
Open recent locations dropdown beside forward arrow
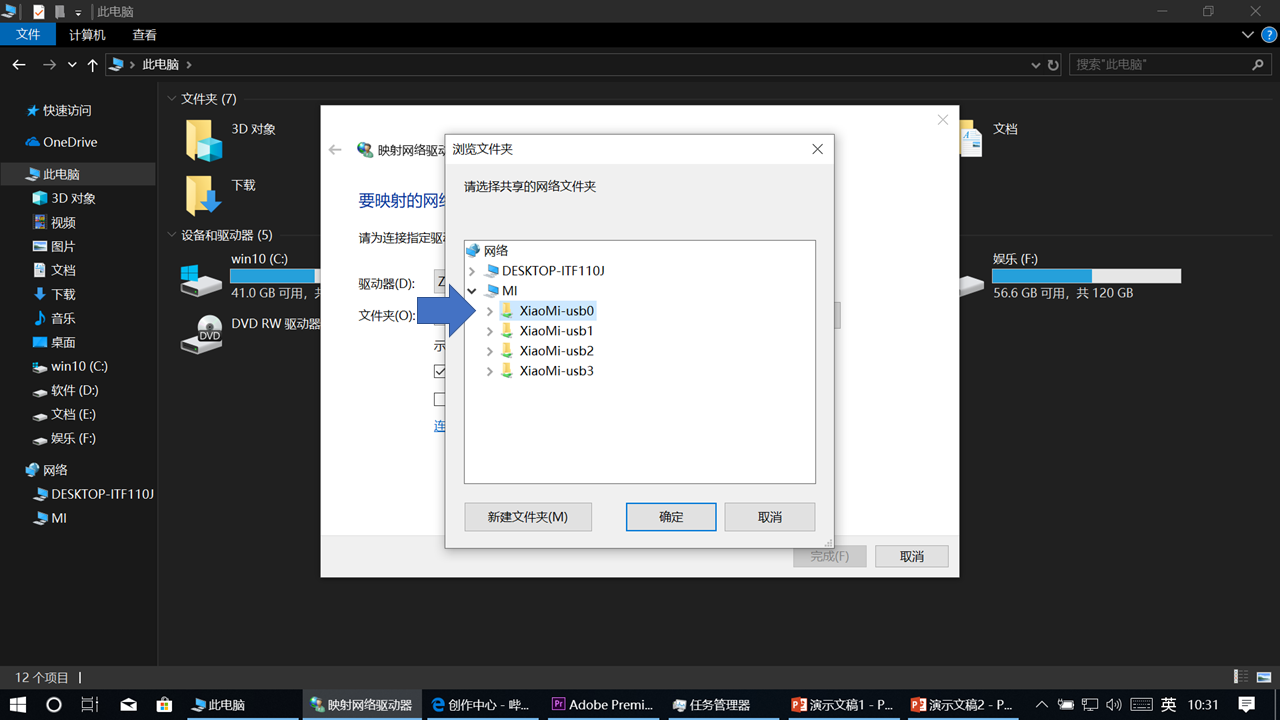click(x=72, y=65)
